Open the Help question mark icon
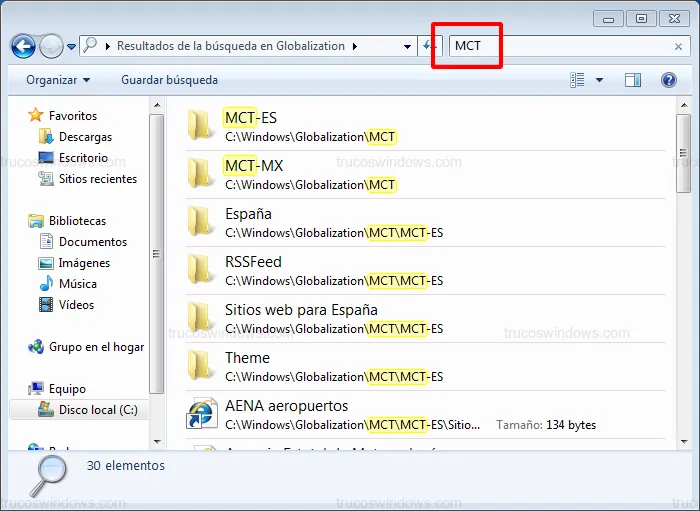This screenshot has width=700, height=511. (668, 80)
